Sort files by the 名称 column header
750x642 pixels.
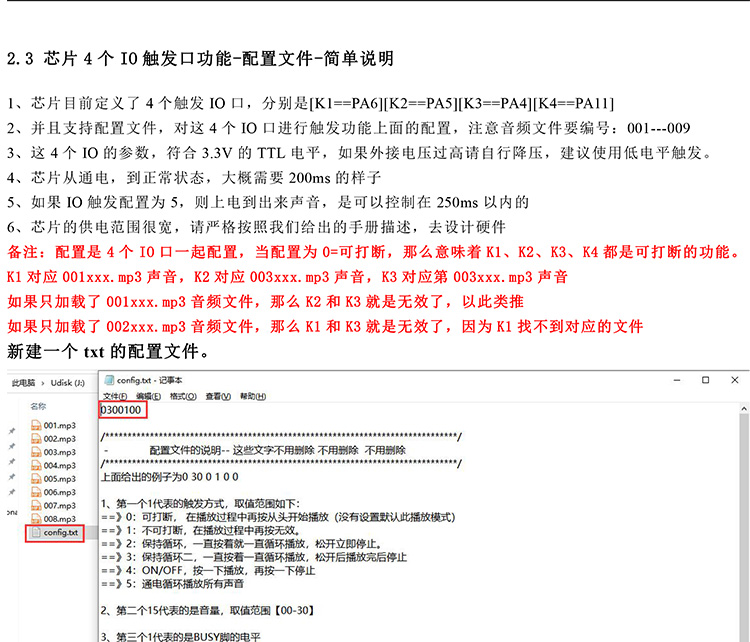(38, 407)
